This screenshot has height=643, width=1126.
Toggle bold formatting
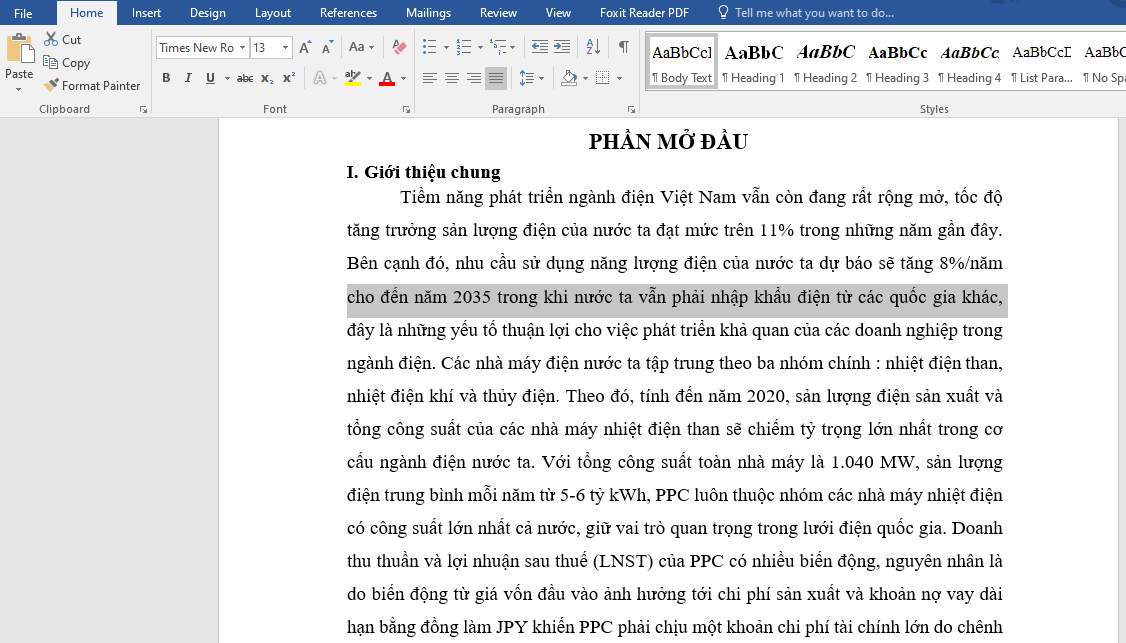click(166, 78)
